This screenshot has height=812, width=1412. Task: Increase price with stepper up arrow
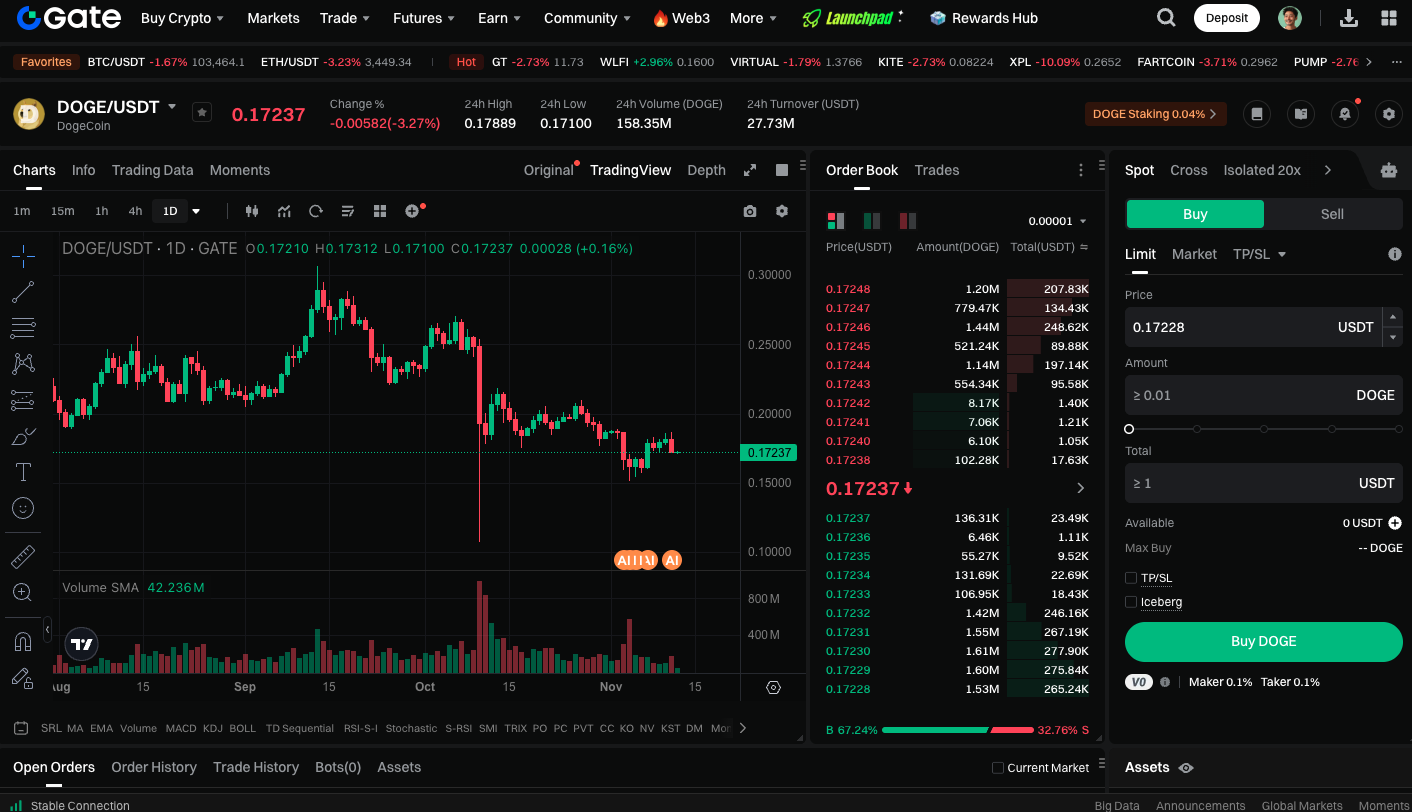point(1392,317)
